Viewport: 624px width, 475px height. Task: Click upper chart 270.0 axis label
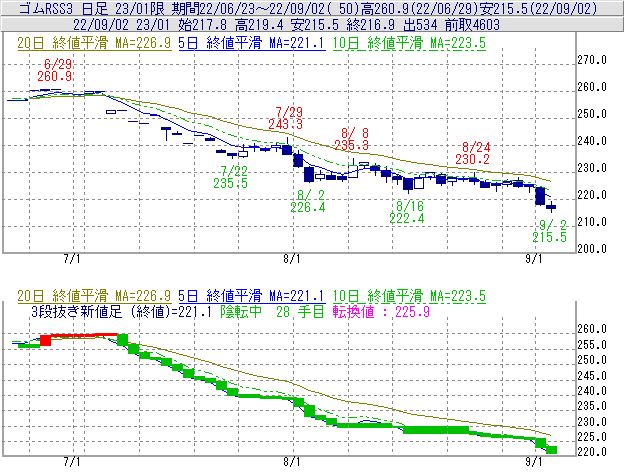click(x=592, y=60)
